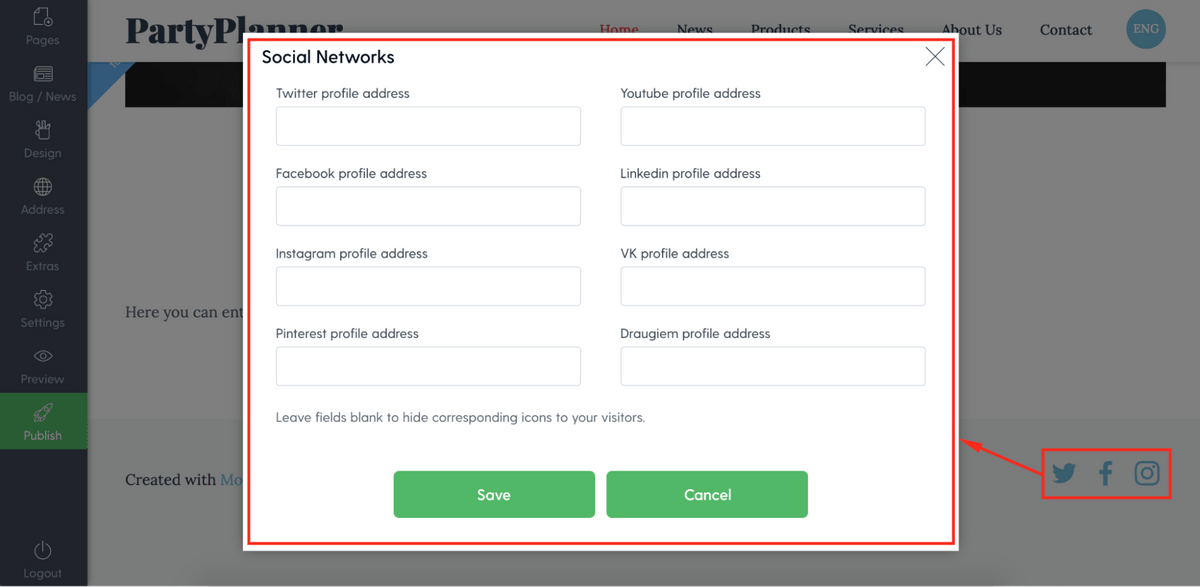Cancel the Social Networks dialog
Viewport: 1200px width, 587px height.
pyautogui.click(x=707, y=494)
